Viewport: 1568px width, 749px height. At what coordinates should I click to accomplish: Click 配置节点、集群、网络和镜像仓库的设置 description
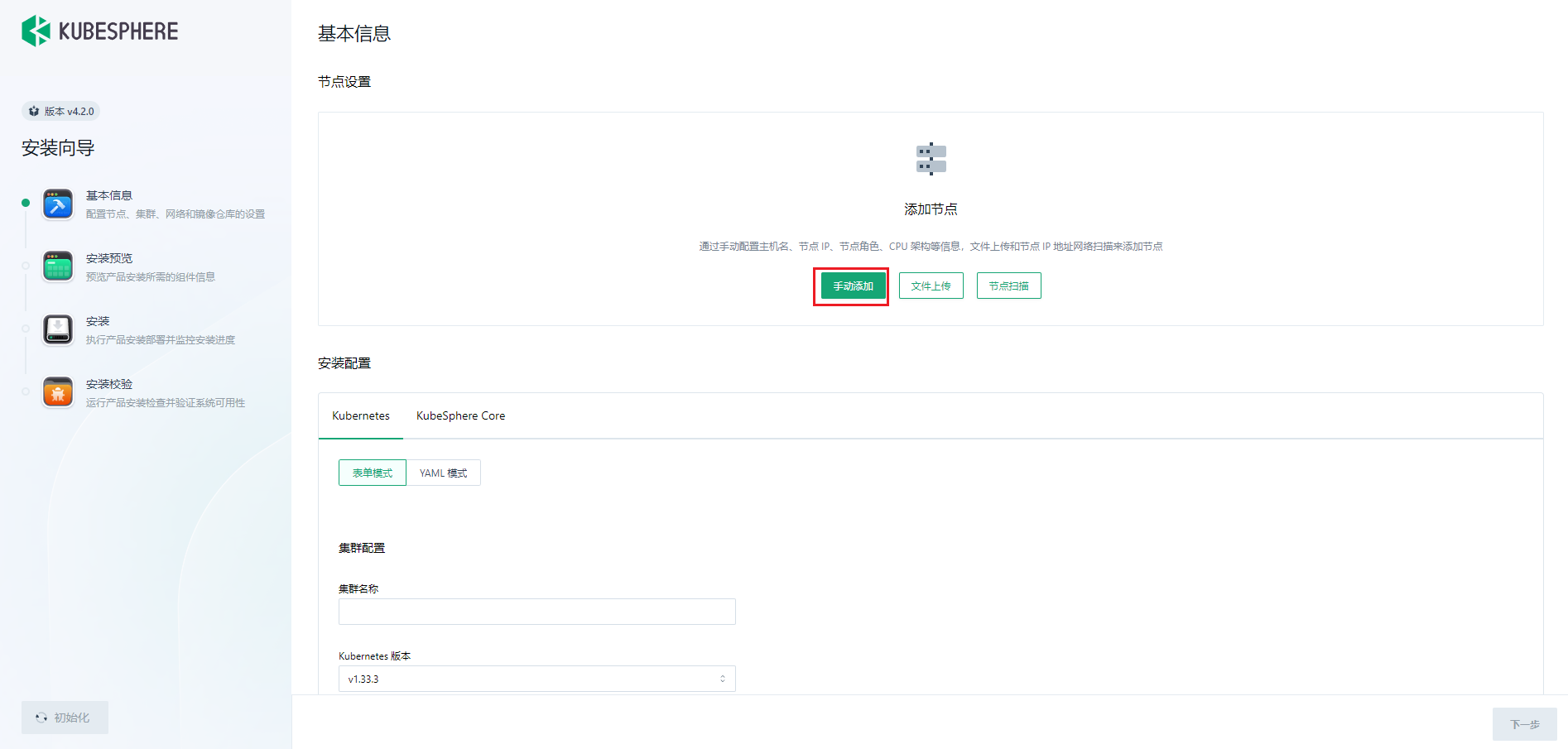pyautogui.click(x=176, y=214)
